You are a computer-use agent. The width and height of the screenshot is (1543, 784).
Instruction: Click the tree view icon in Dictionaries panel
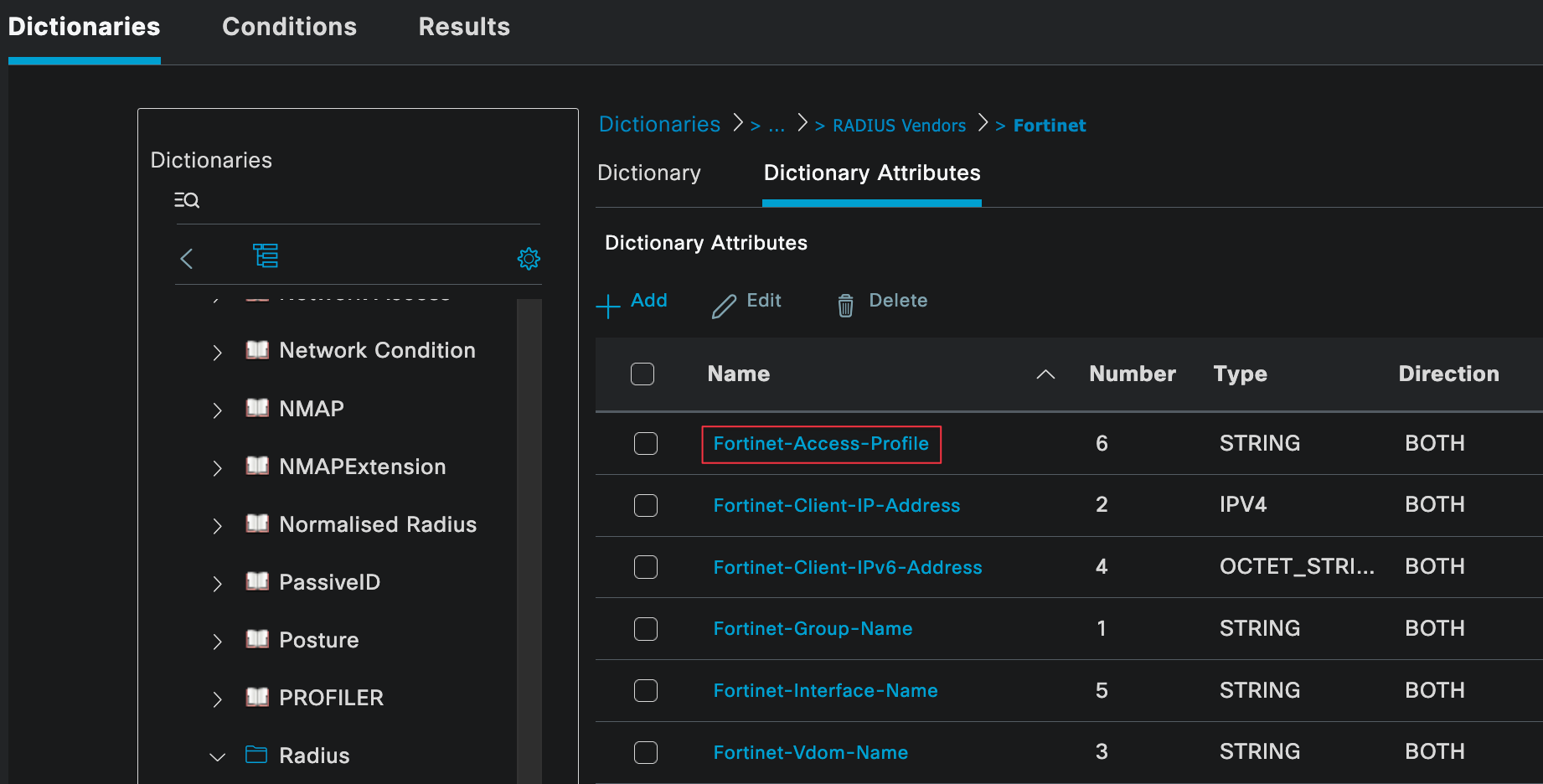pyautogui.click(x=266, y=255)
